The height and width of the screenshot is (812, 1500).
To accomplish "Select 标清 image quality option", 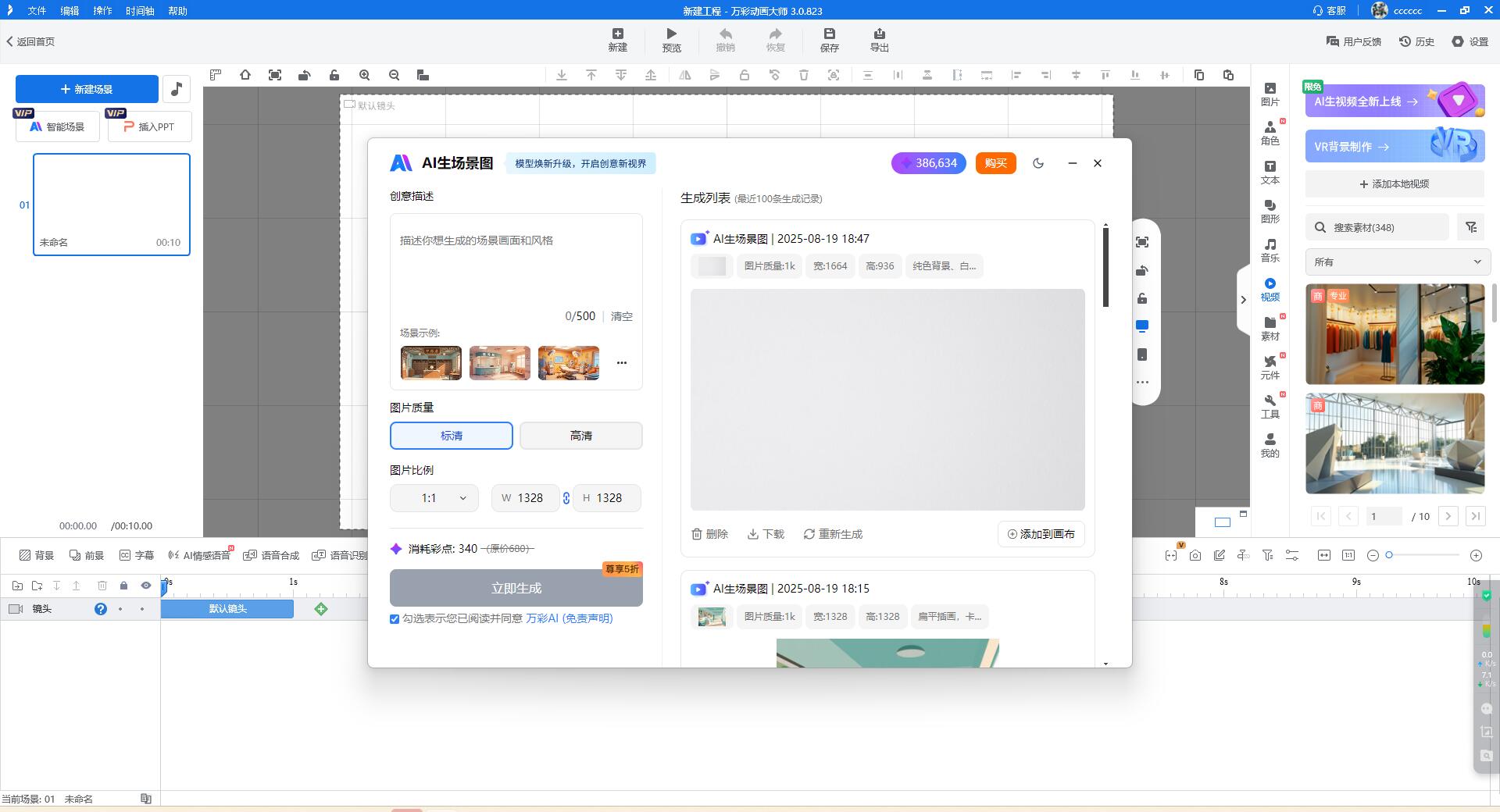I will 452,436.
